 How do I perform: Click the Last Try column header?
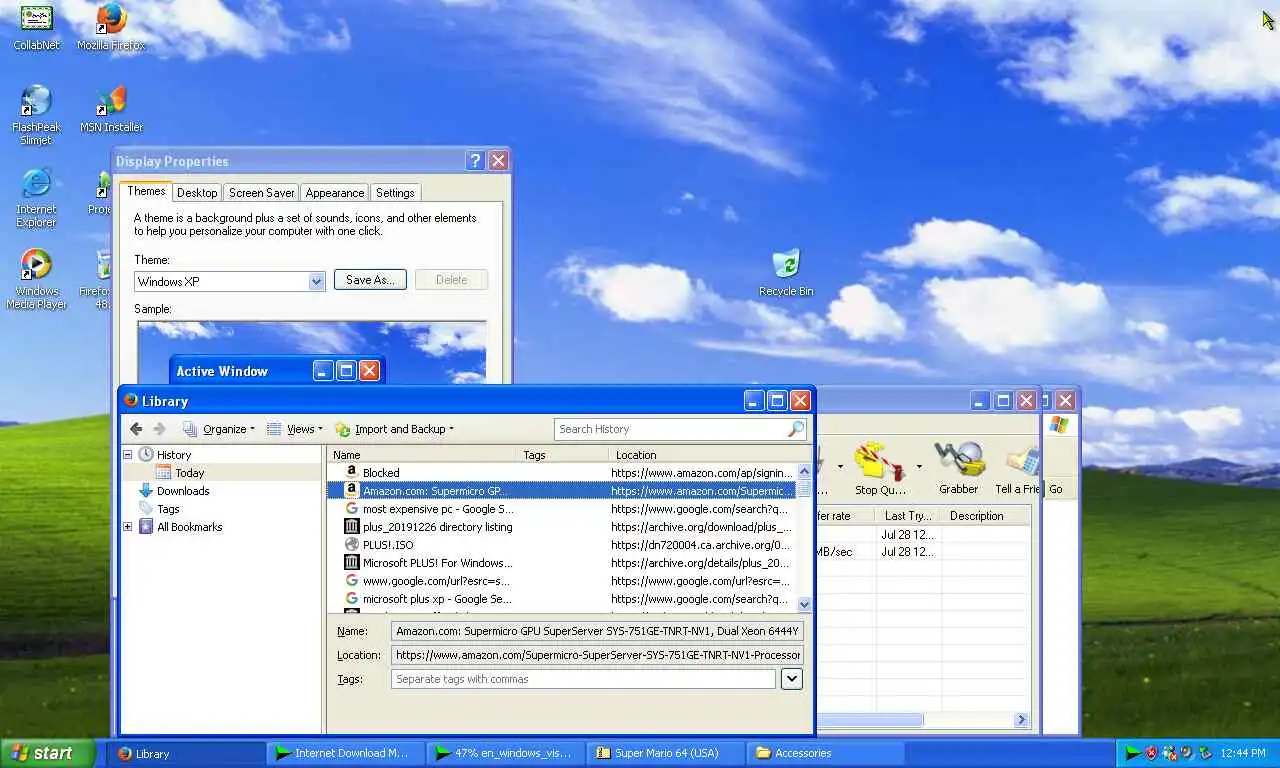point(908,516)
